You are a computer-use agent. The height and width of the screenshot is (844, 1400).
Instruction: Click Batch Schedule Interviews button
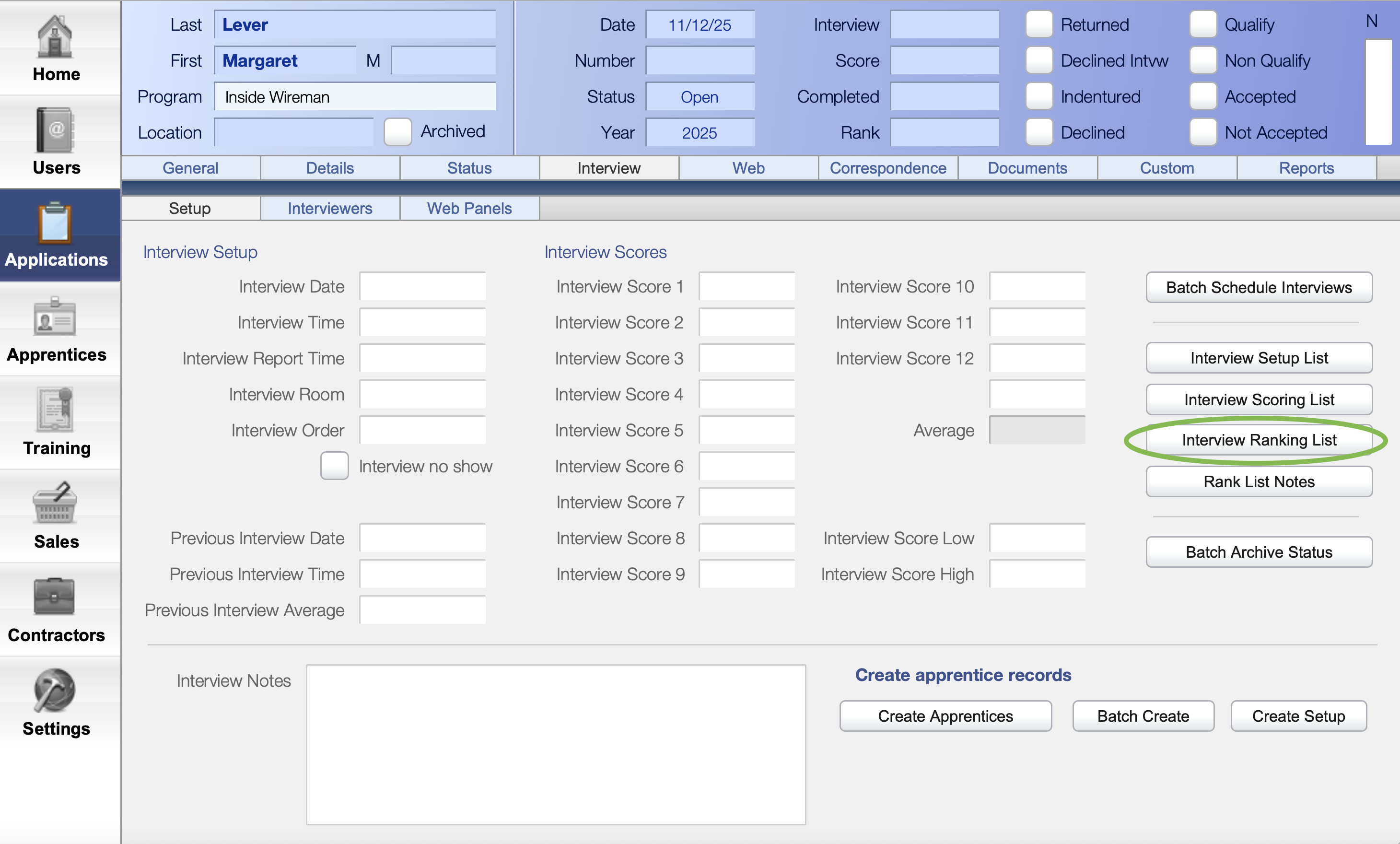click(1259, 288)
